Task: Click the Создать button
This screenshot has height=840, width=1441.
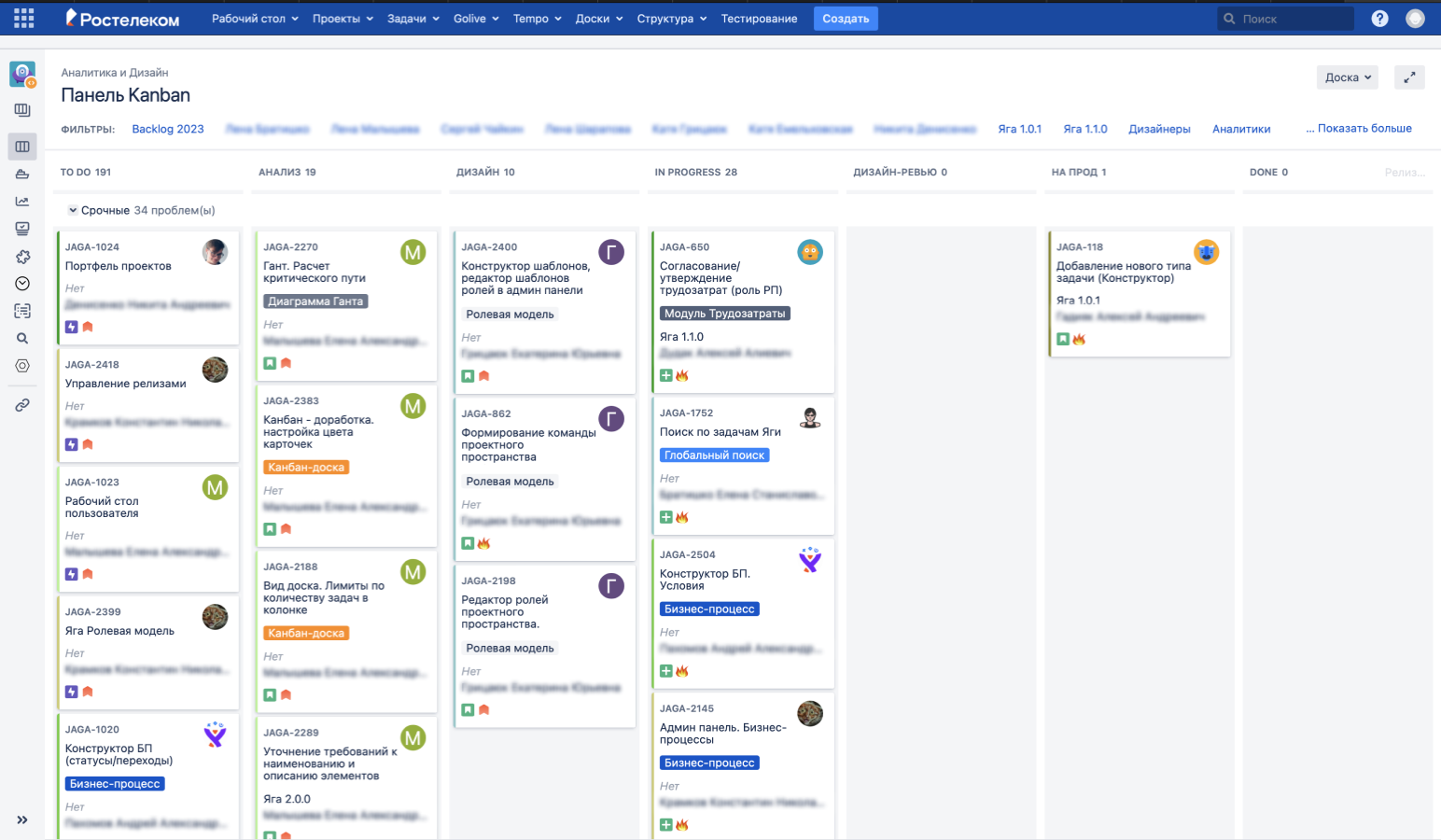Action: pyautogui.click(x=846, y=19)
